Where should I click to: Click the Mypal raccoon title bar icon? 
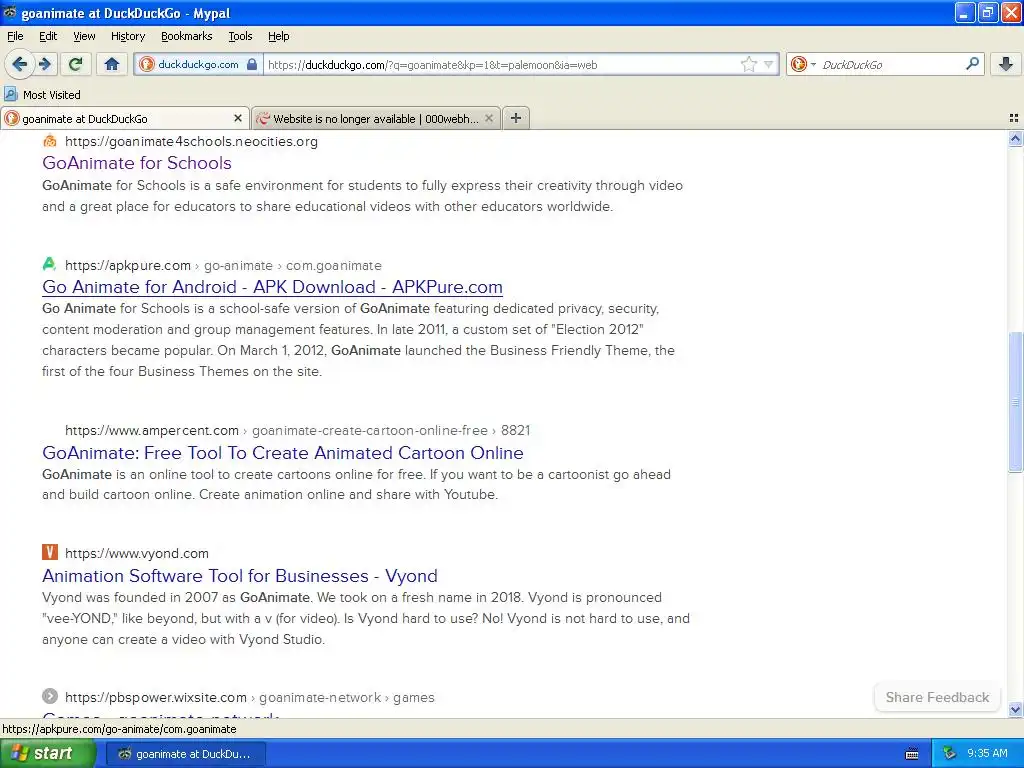tap(9, 12)
